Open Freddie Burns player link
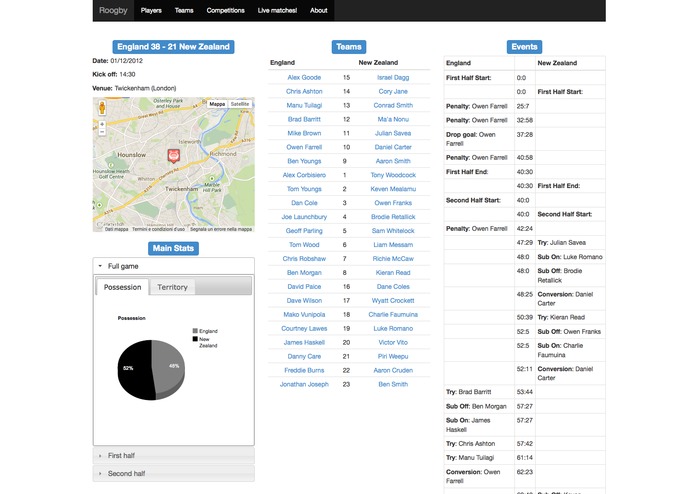 tap(304, 370)
